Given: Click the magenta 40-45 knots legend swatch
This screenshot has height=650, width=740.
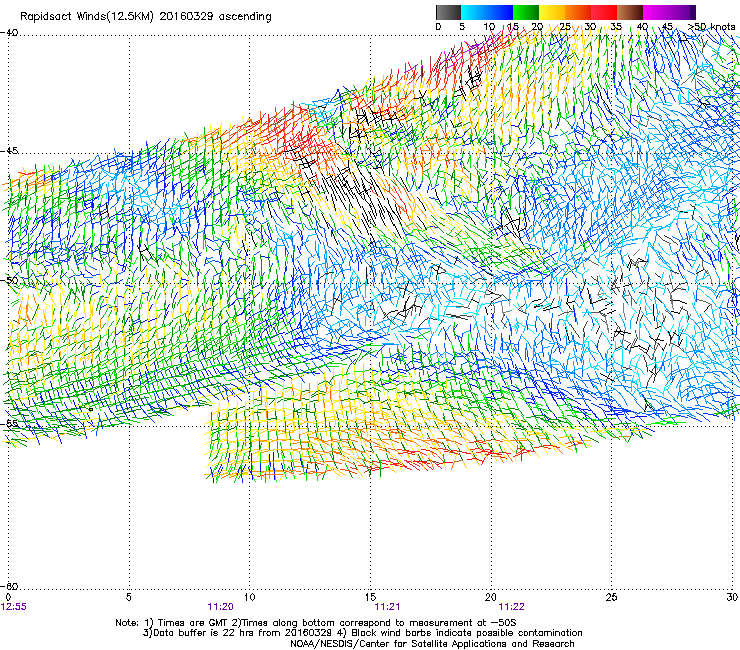Looking at the screenshot, I should 656,12.
